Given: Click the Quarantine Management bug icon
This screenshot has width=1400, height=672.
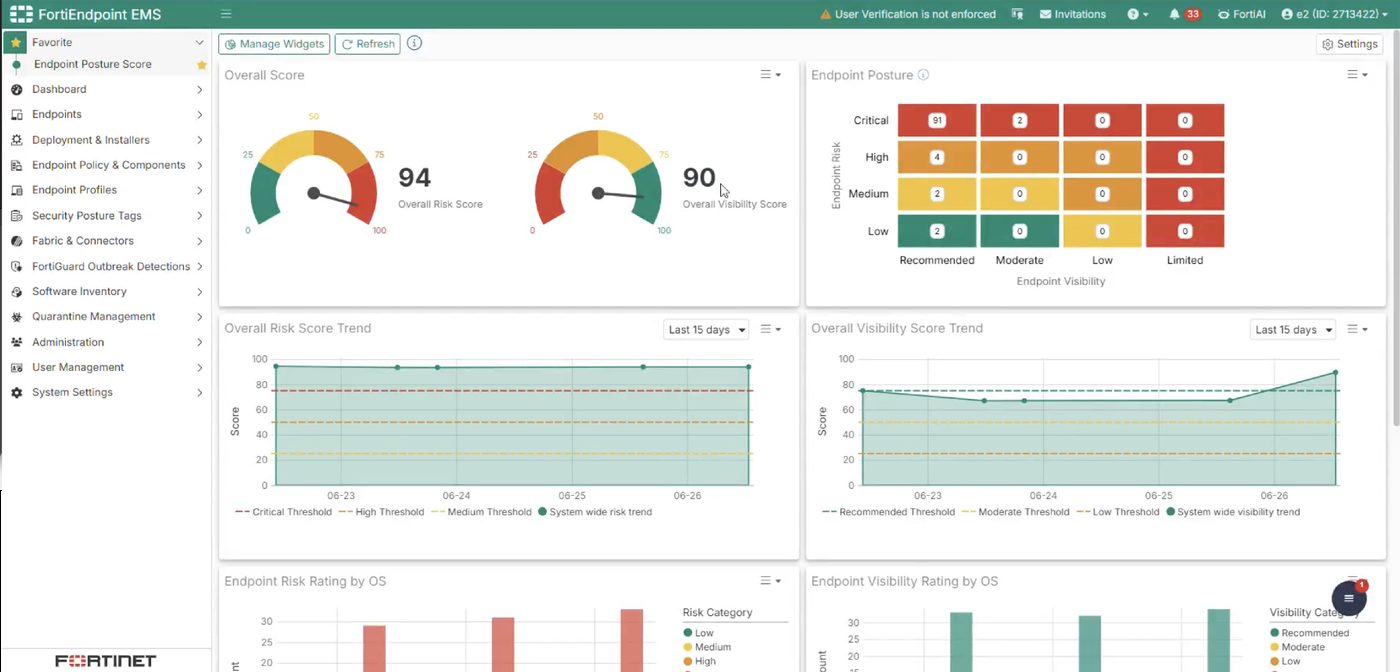Looking at the screenshot, I should click(x=16, y=317).
